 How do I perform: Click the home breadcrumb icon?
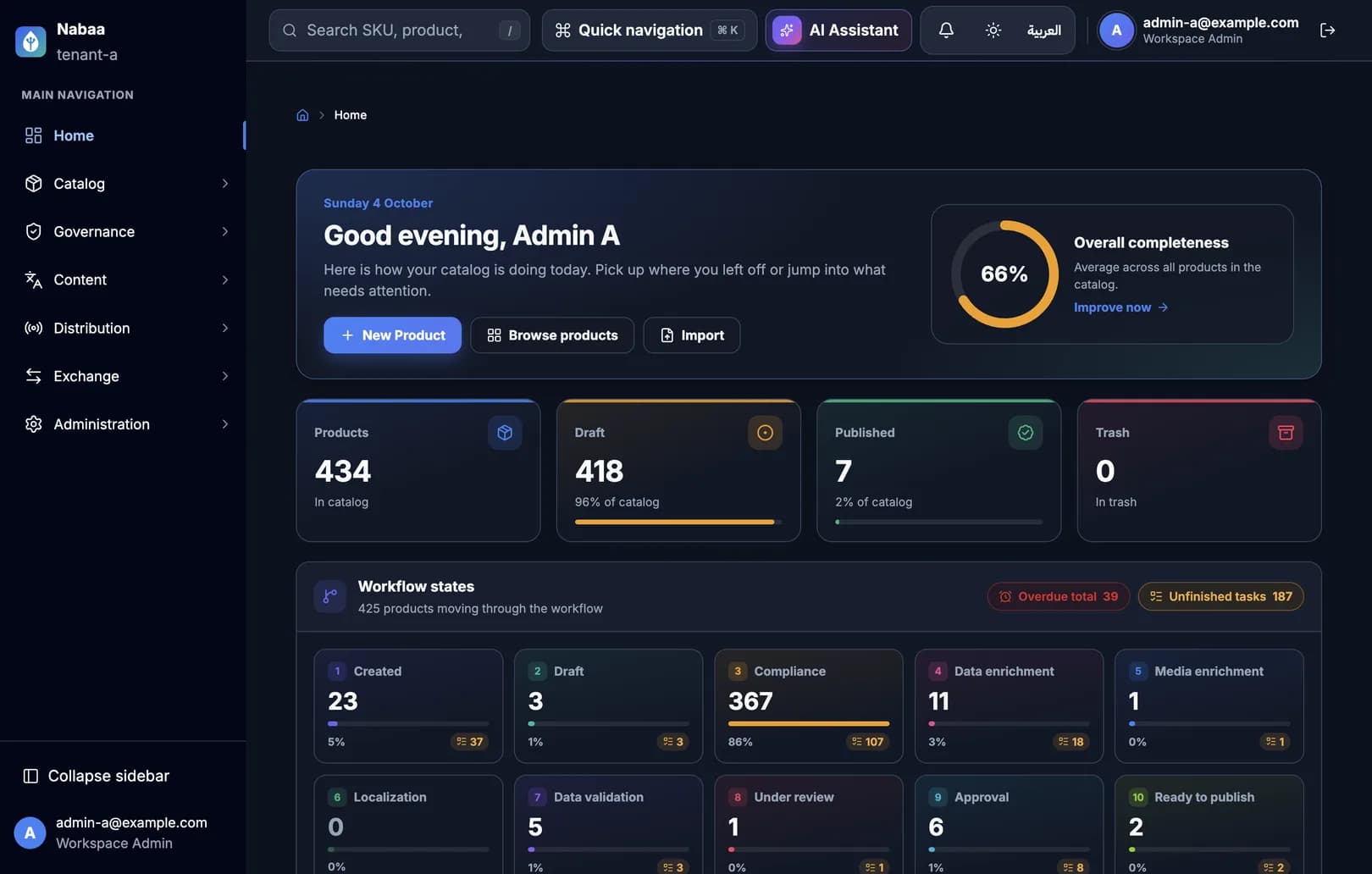click(302, 115)
